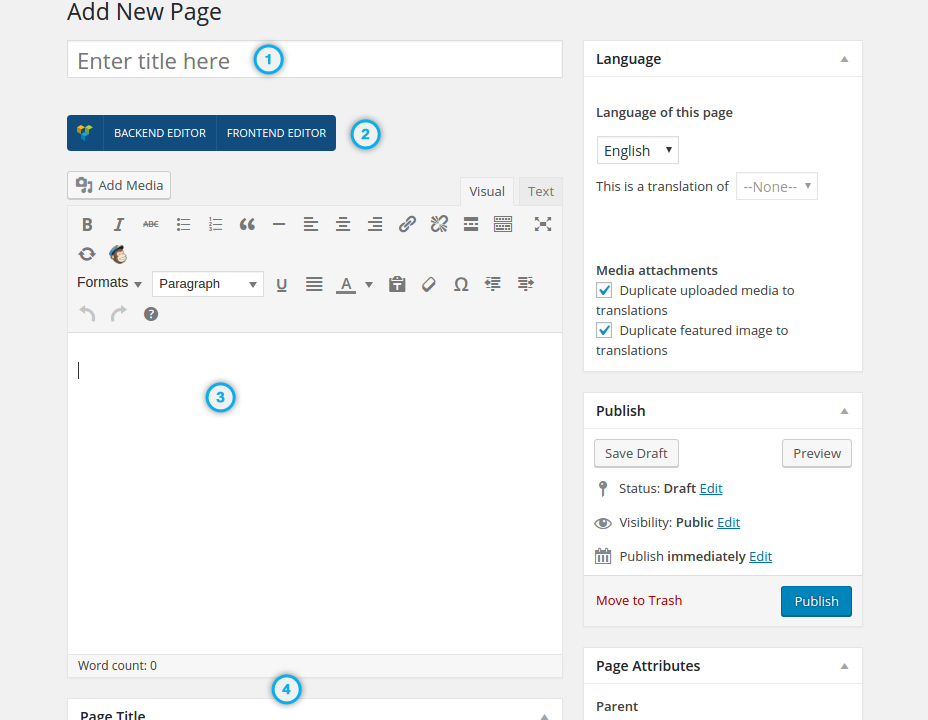928x720 pixels.
Task: Insert a blockquote using the quote icon
Action: [247, 224]
